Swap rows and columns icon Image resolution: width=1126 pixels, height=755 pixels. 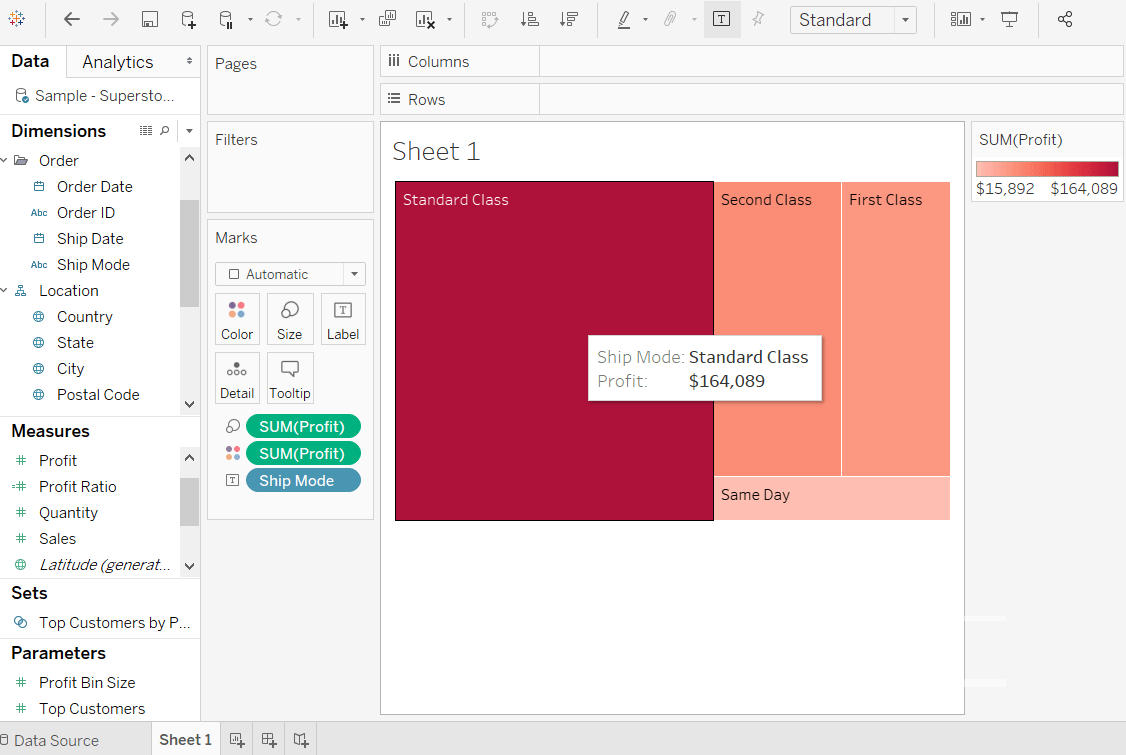(490, 19)
